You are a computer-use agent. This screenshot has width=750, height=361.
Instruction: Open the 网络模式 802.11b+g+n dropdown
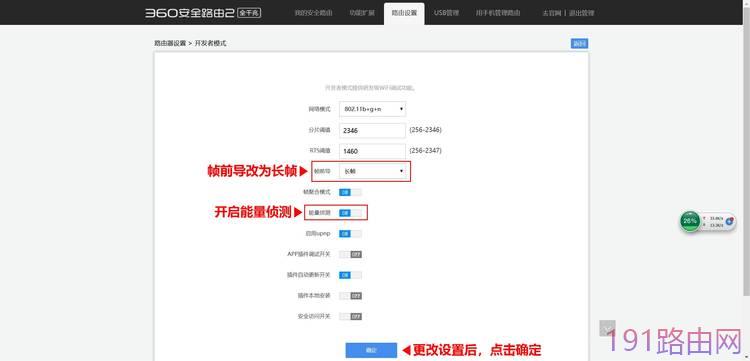point(373,109)
